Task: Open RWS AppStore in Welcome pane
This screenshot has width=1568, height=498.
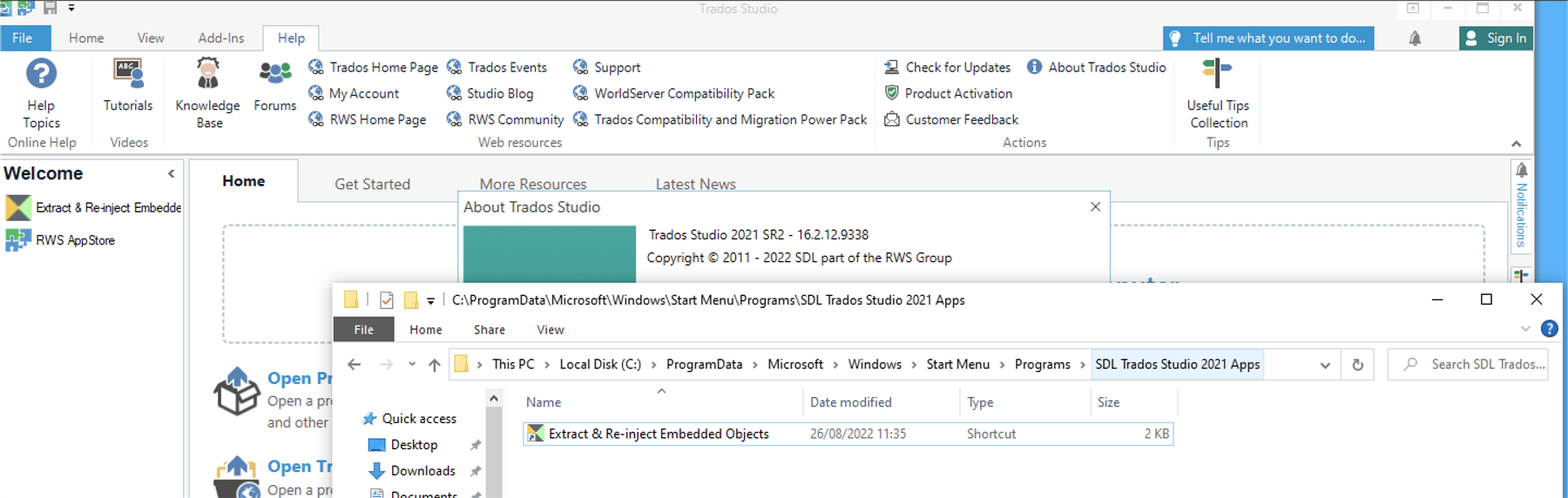Action: [61, 240]
